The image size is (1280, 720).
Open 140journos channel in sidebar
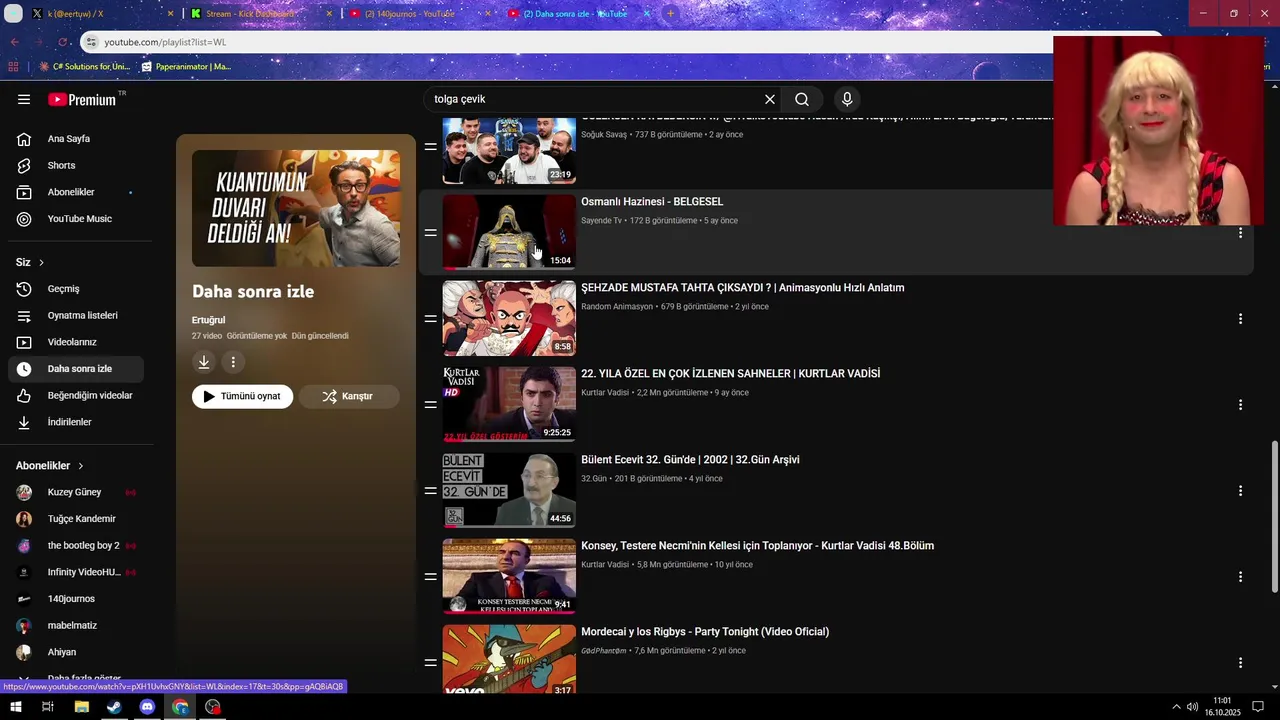[x=76, y=599]
